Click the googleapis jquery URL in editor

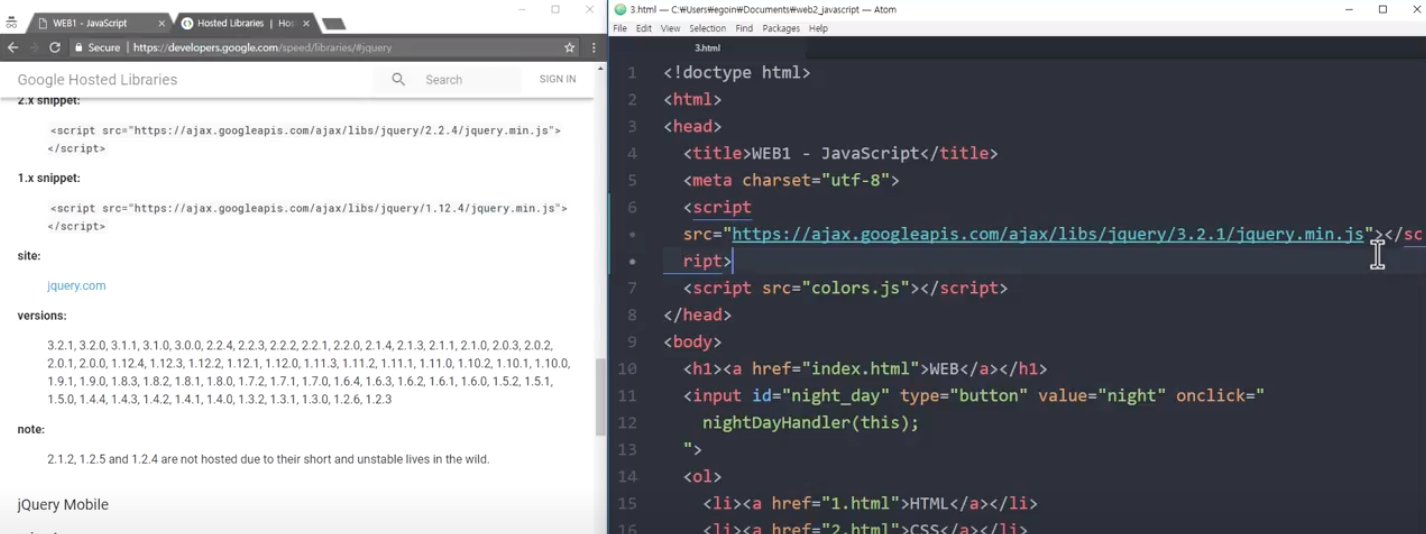click(x=1048, y=234)
